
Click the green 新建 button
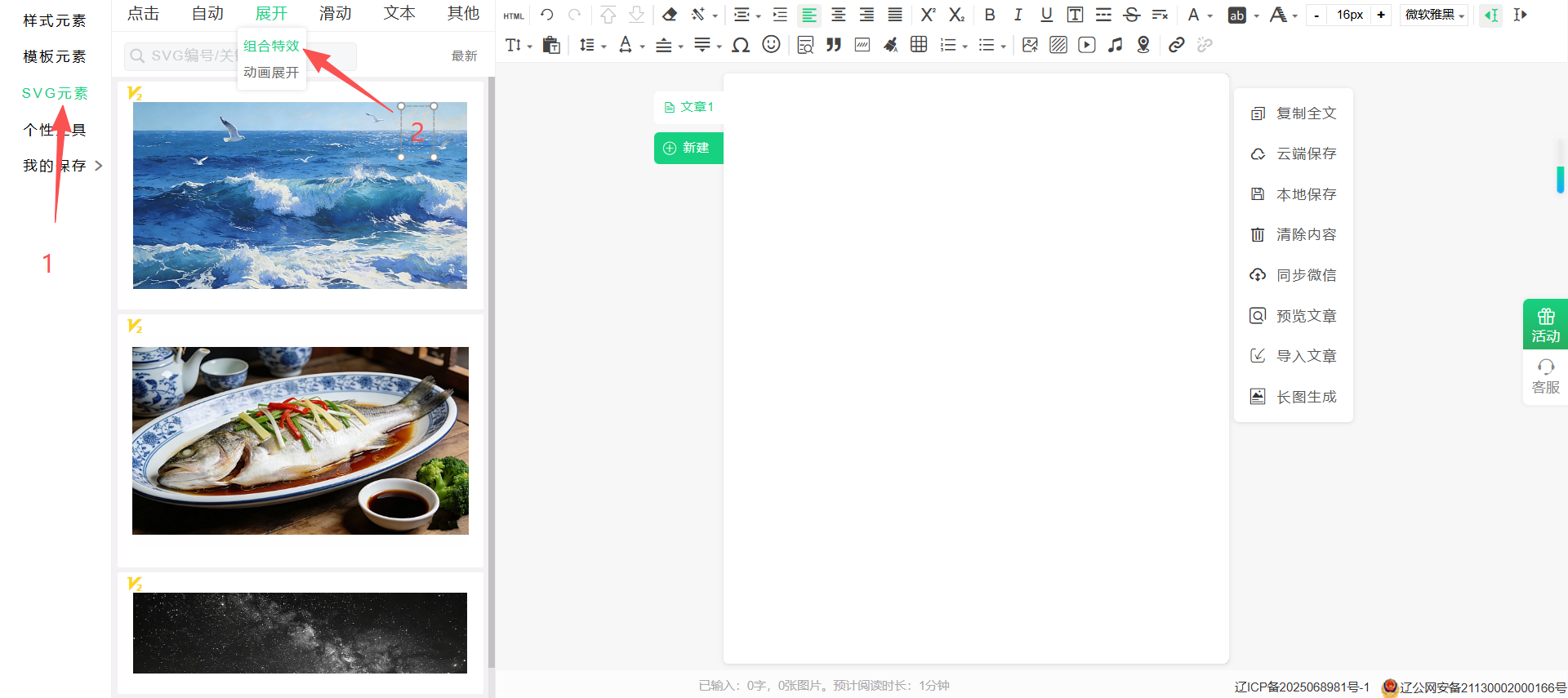click(x=688, y=148)
